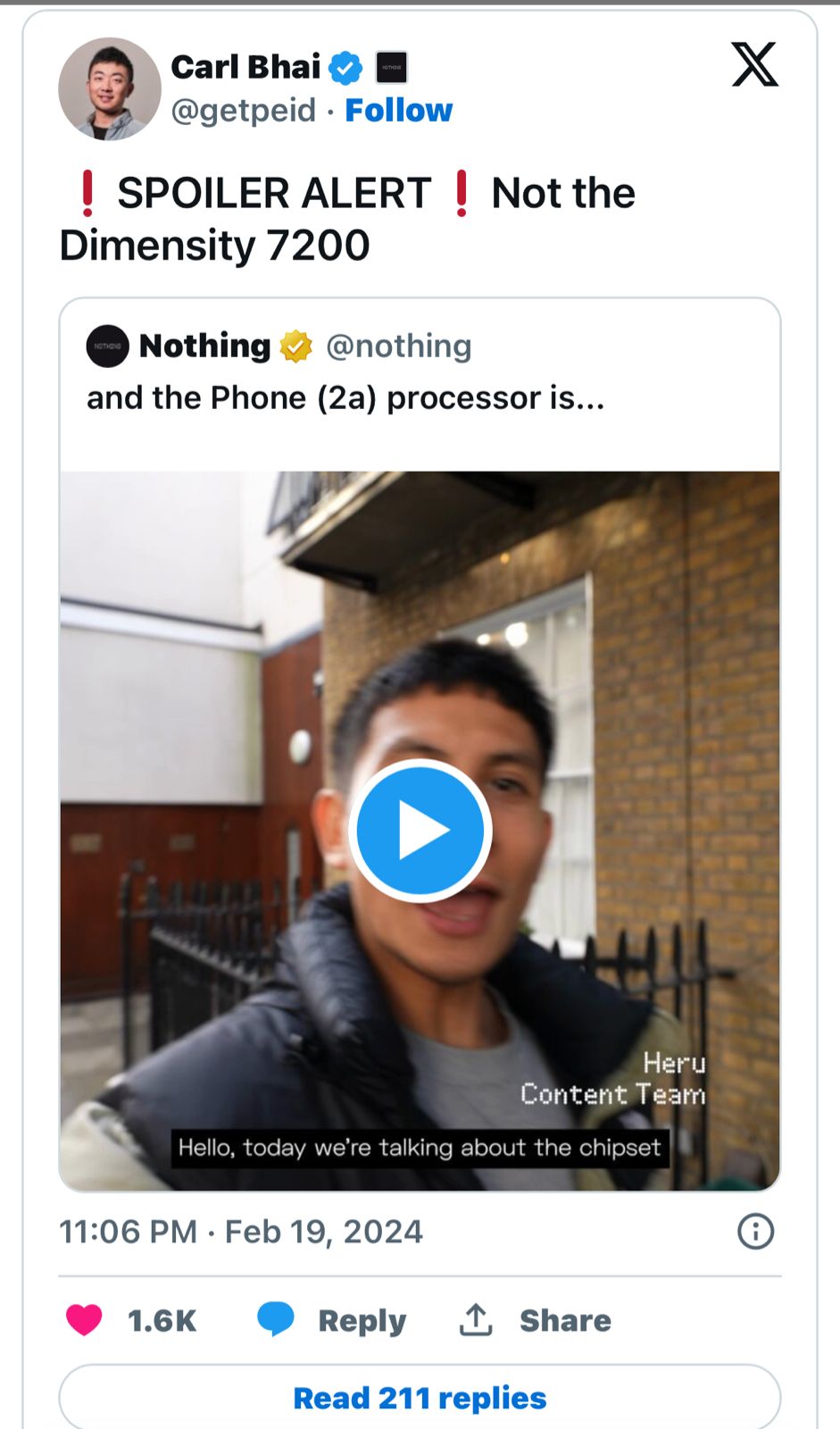Click Nothing's gold verified badge
This screenshot has width=840, height=1429.
296,347
